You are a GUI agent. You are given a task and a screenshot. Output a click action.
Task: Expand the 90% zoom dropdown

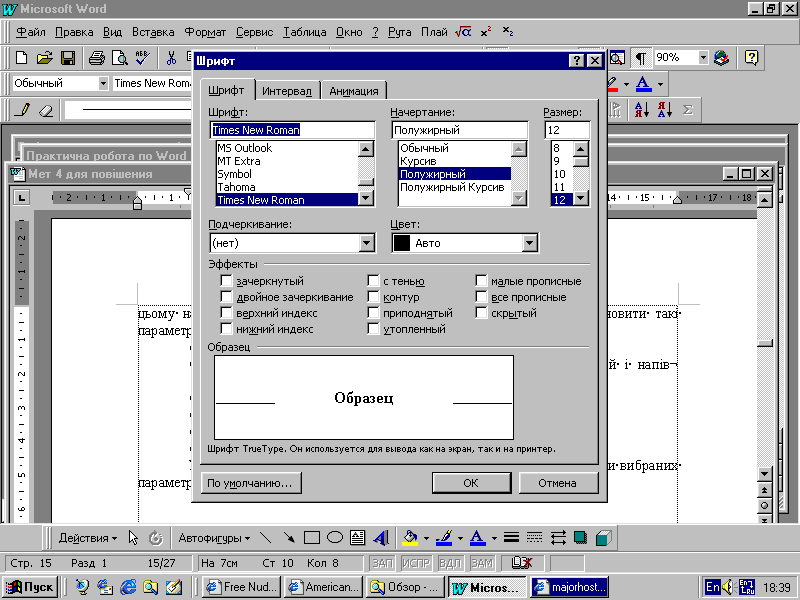[x=703, y=57]
